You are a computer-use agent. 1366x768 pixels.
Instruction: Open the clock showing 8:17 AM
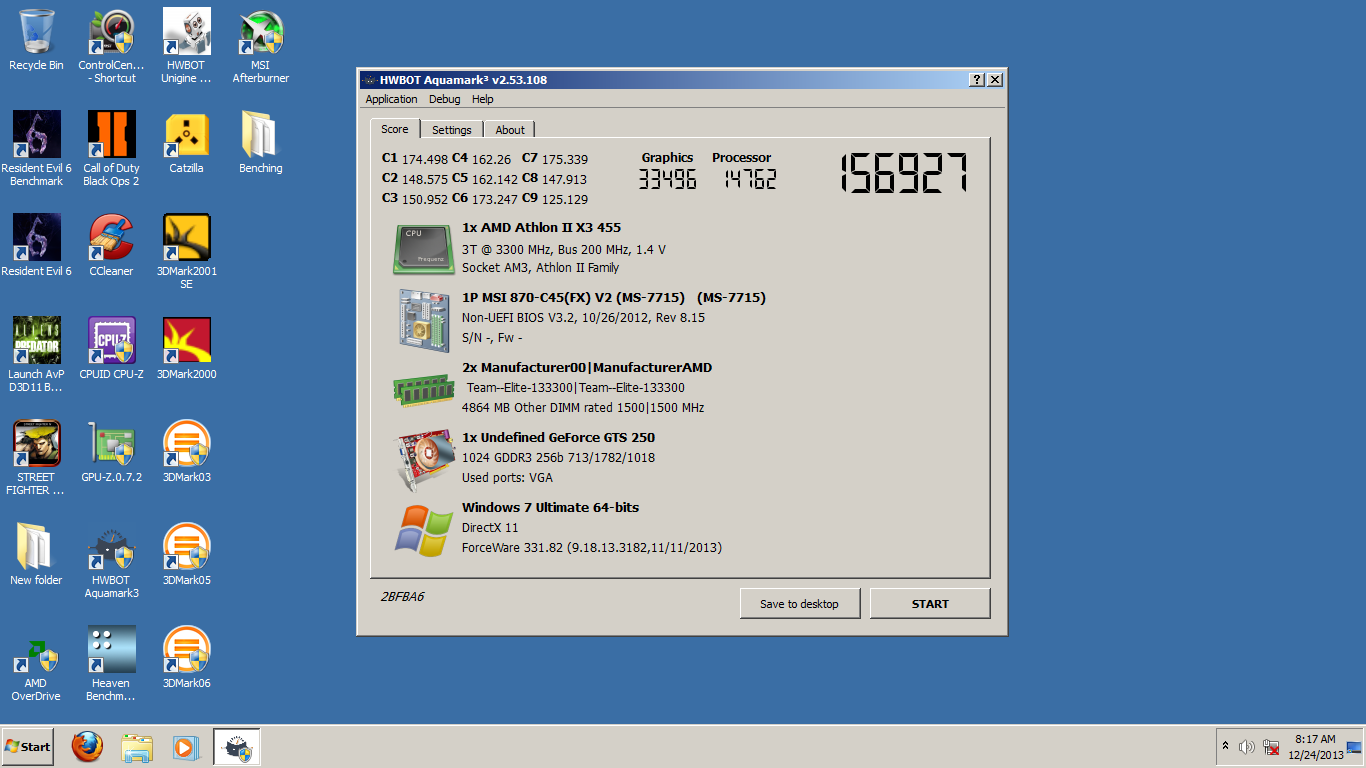(1315, 747)
